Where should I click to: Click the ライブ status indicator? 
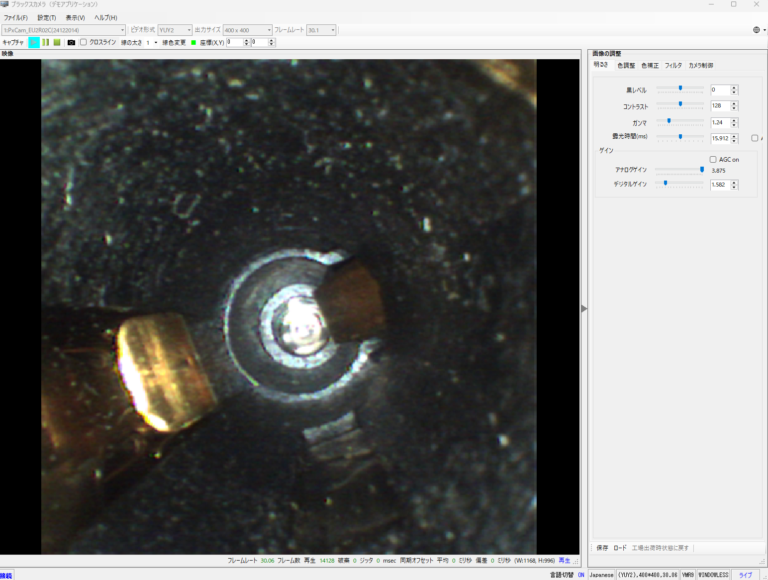click(745, 575)
